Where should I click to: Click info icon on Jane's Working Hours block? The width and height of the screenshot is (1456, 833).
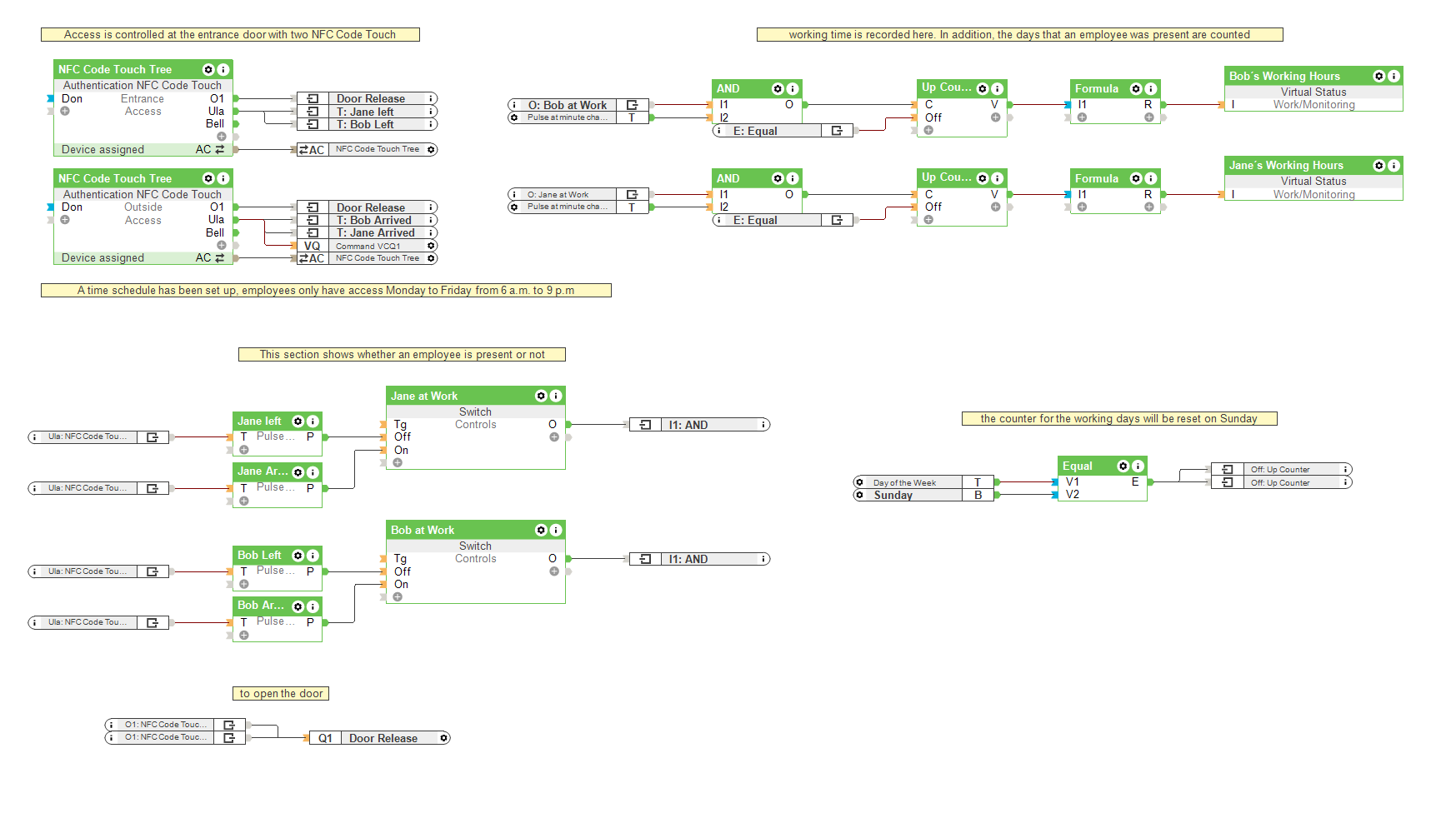tap(1393, 166)
